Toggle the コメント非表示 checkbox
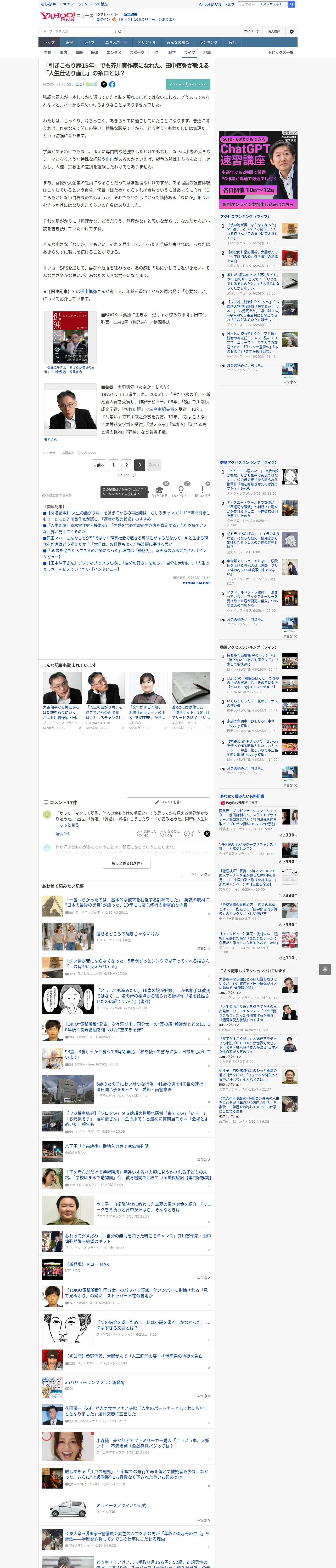 click(183, 874)
